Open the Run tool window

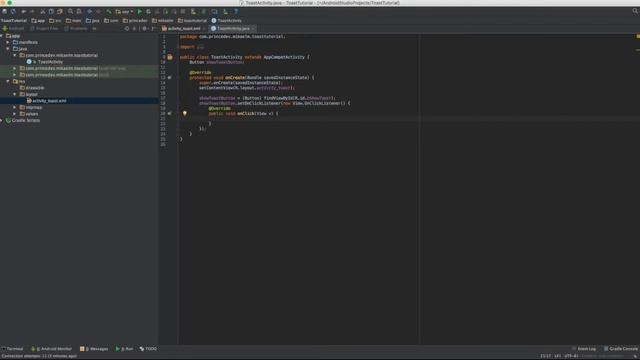(x=124, y=349)
